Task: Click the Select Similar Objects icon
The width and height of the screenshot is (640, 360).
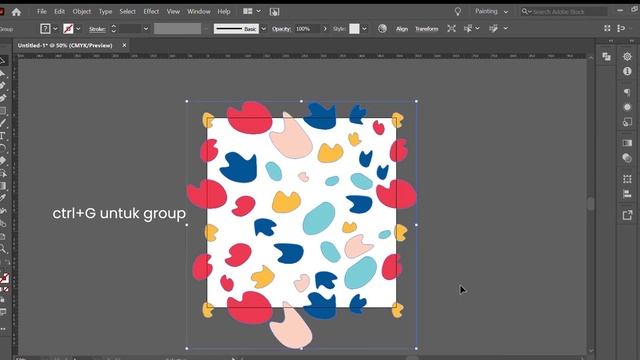Action: [468, 29]
